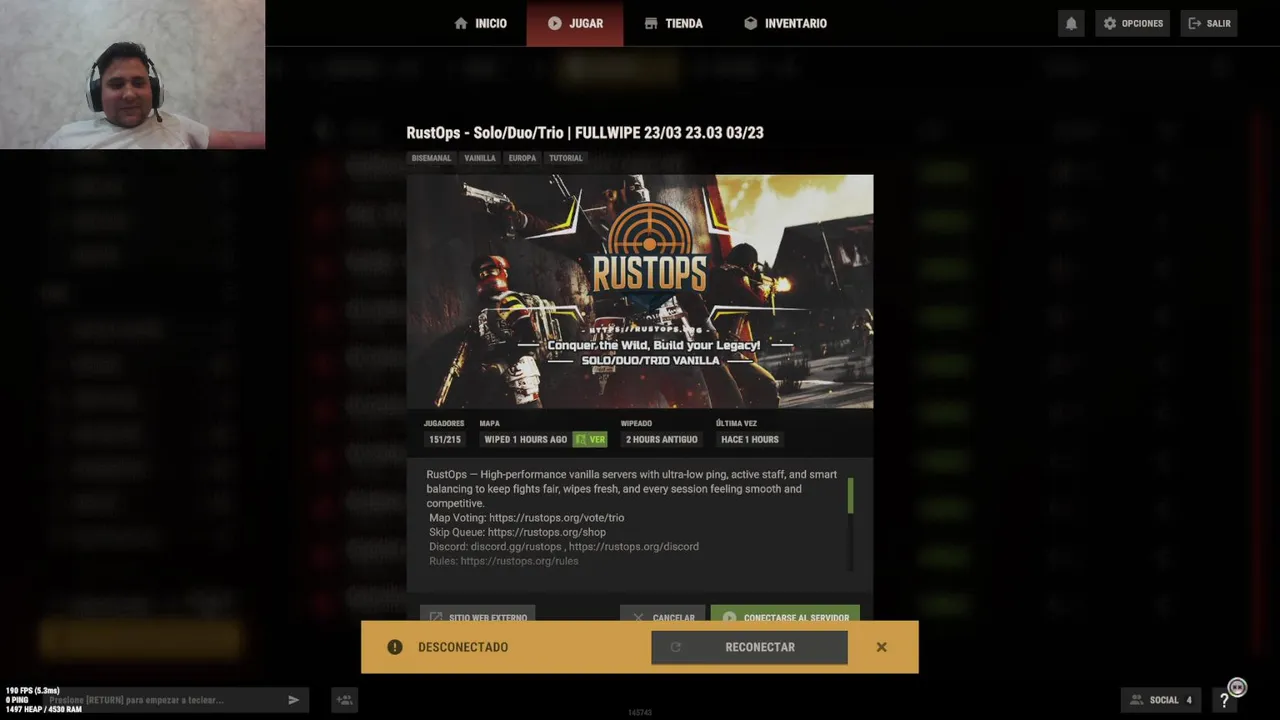Click the notifications bell icon
Image resolution: width=1280 pixels, height=720 pixels.
1071,23
